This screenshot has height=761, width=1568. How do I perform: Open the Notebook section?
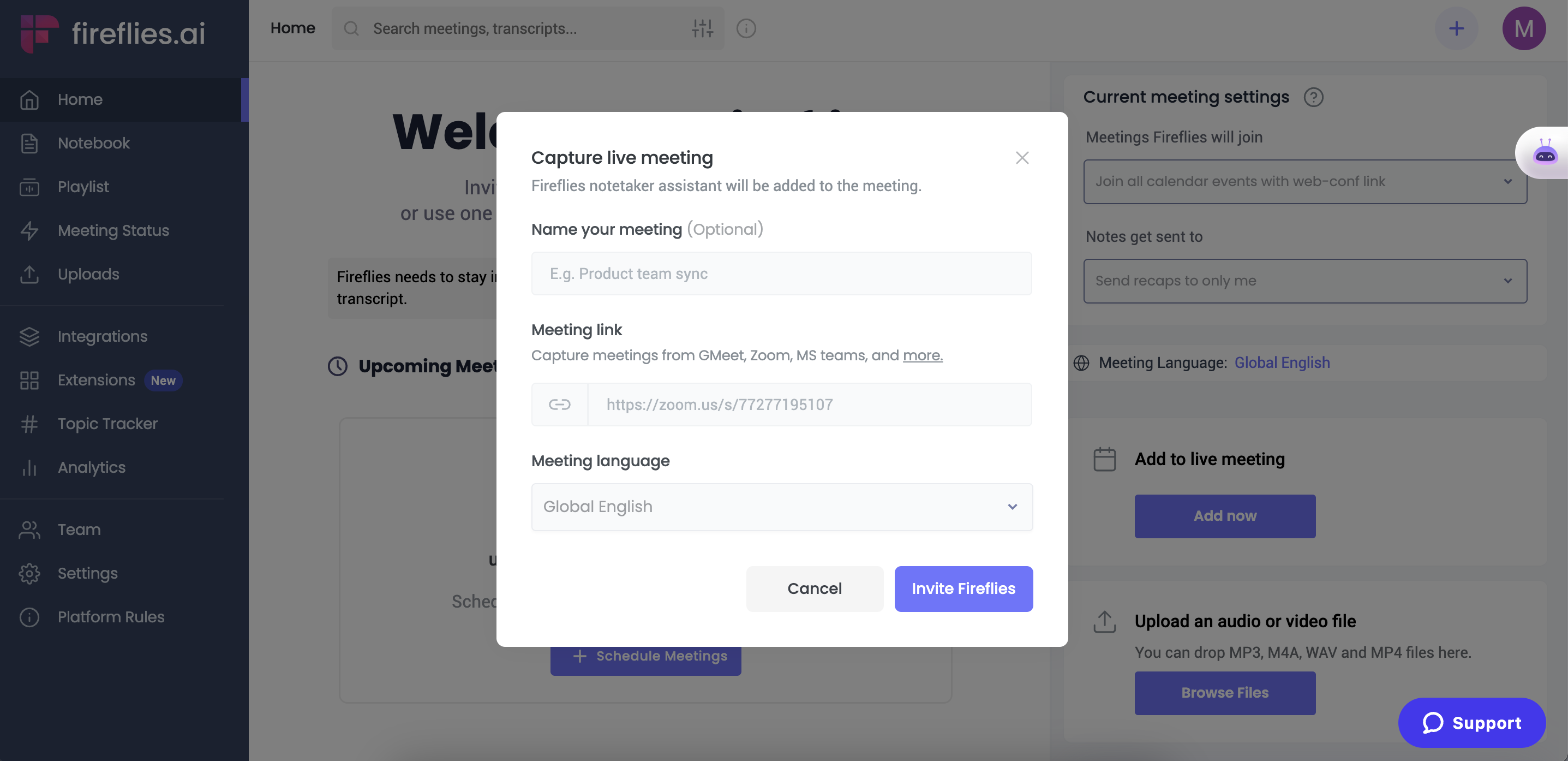[94, 143]
